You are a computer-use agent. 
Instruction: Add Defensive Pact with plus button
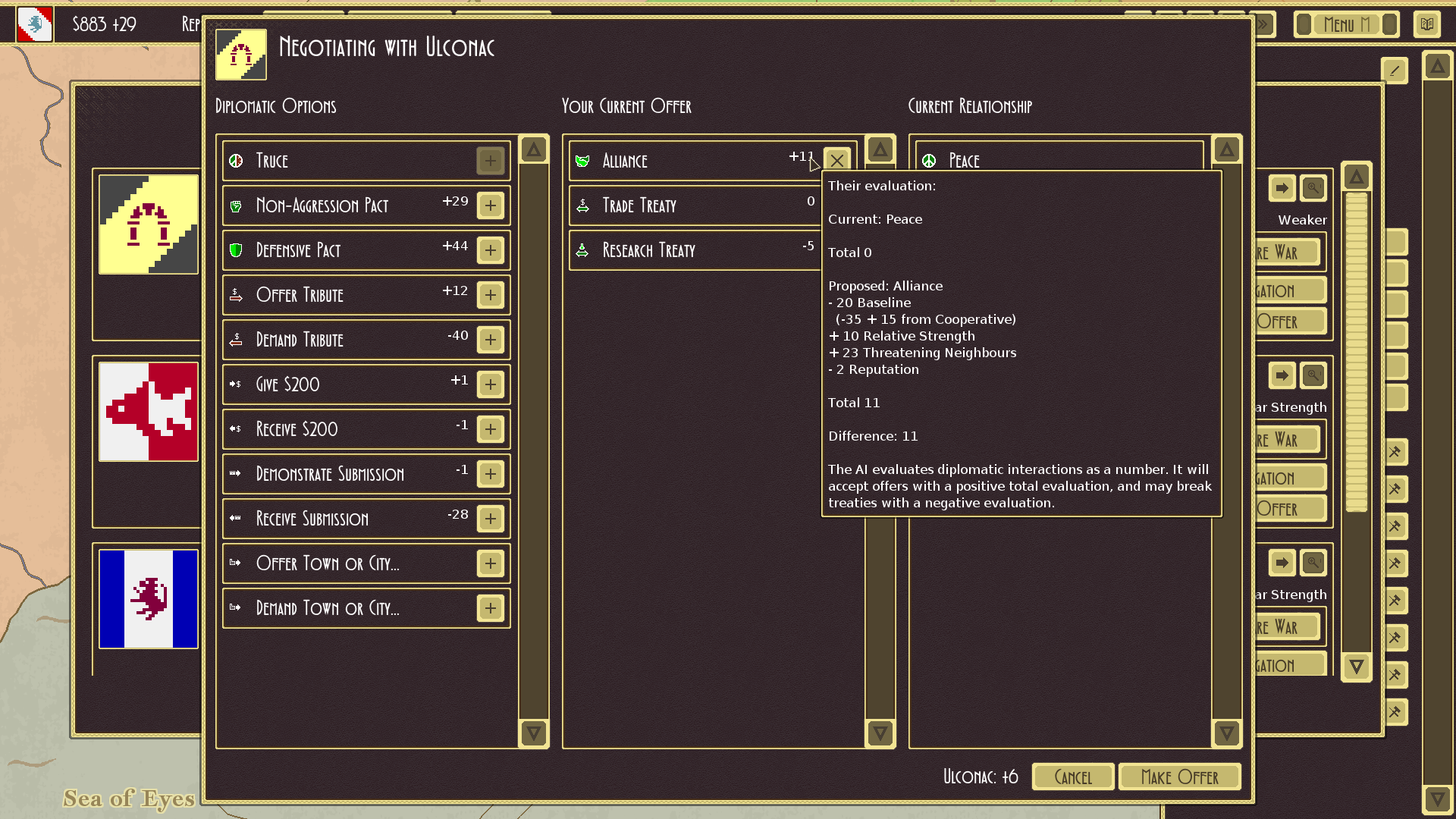[x=491, y=250]
